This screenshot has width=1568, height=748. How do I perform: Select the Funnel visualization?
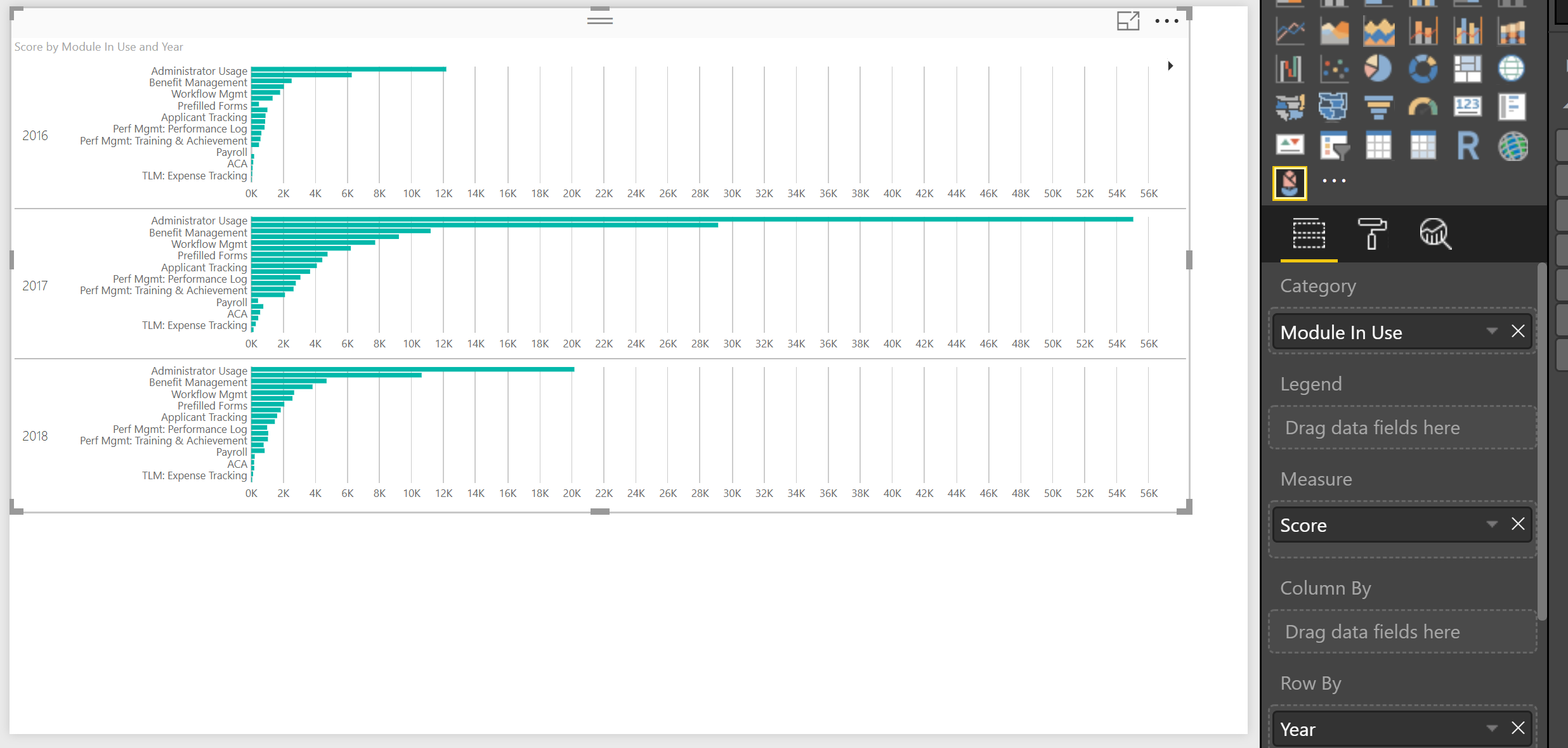click(x=1378, y=107)
